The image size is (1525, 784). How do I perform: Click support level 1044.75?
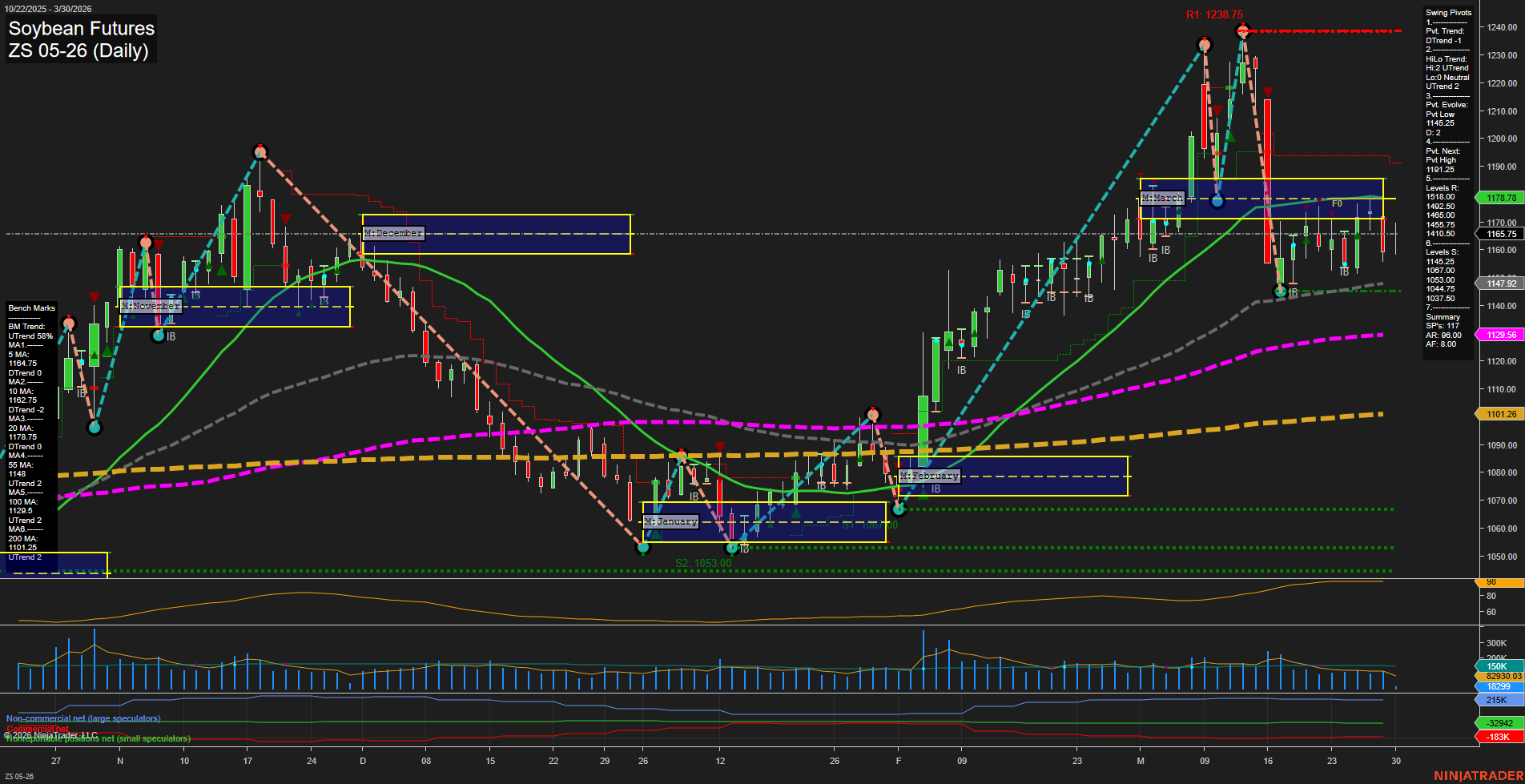(x=1440, y=289)
